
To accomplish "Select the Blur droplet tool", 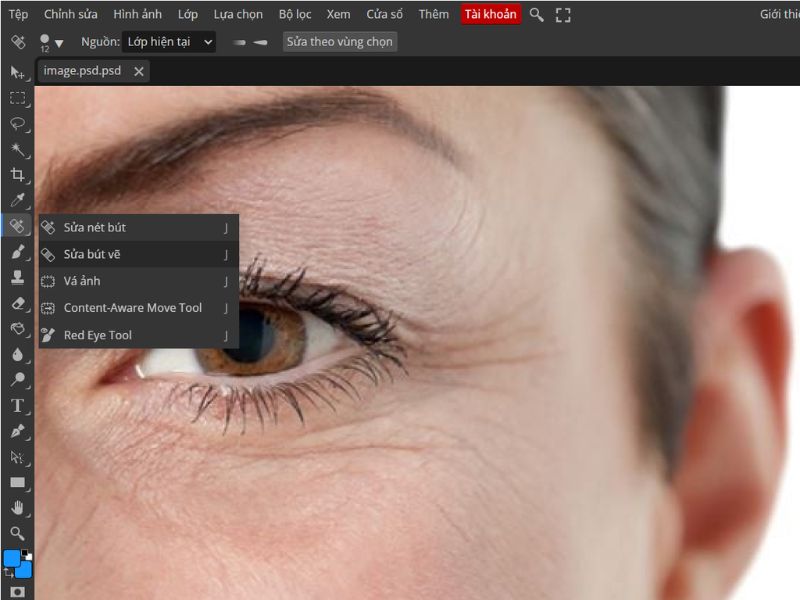I will 17,355.
